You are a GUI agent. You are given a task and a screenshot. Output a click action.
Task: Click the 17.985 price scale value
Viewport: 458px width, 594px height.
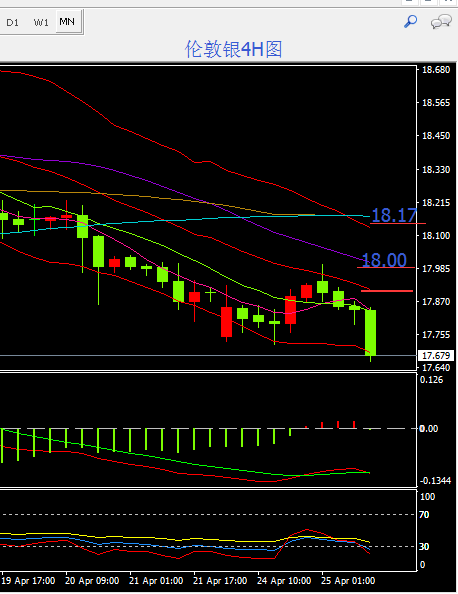(436, 269)
